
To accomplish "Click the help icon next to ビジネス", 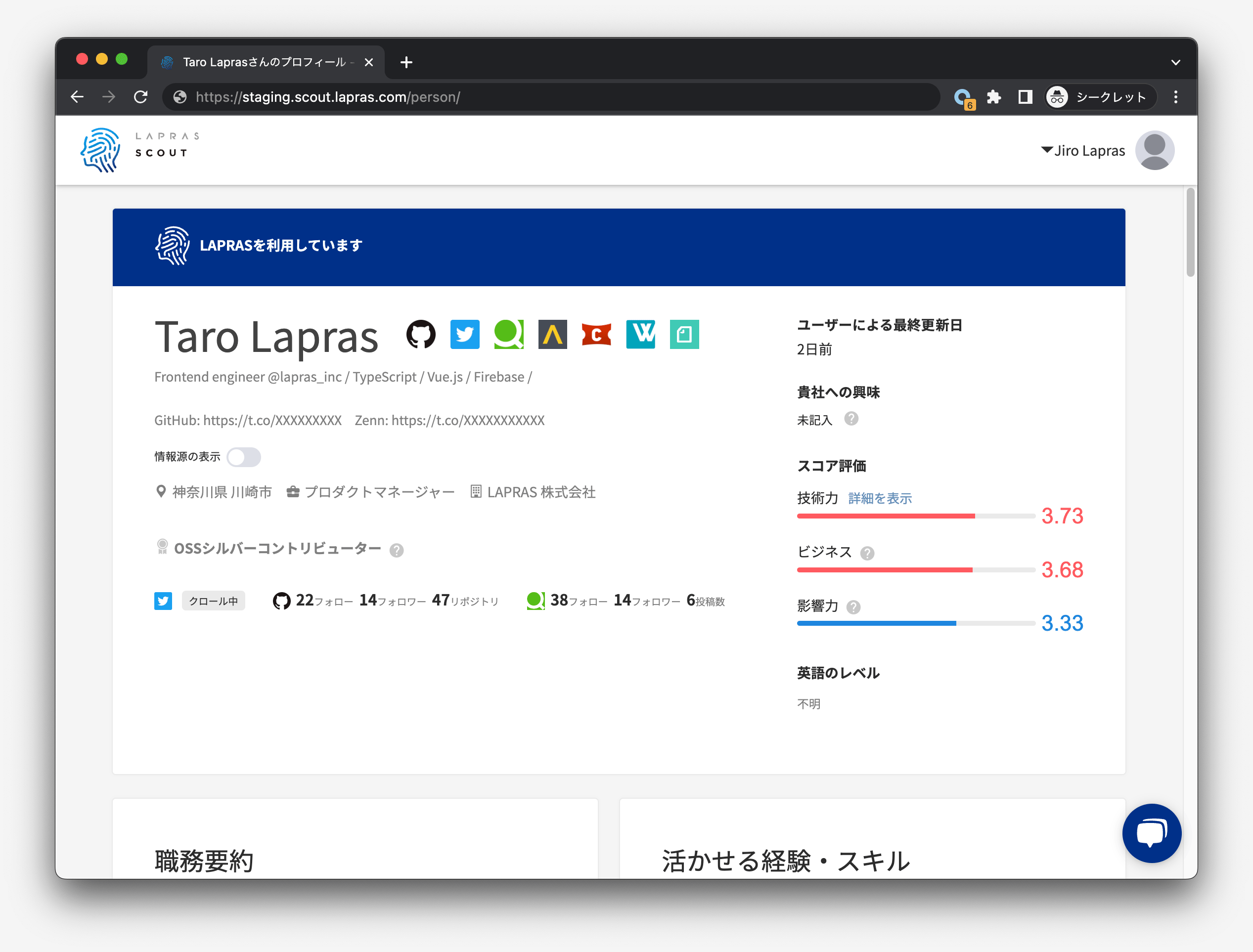I will click(x=867, y=553).
